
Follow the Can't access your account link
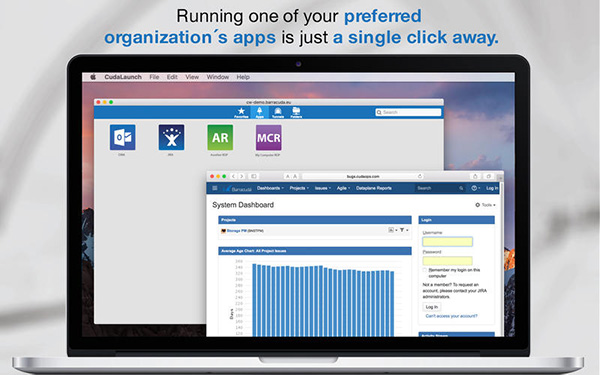[451, 316]
